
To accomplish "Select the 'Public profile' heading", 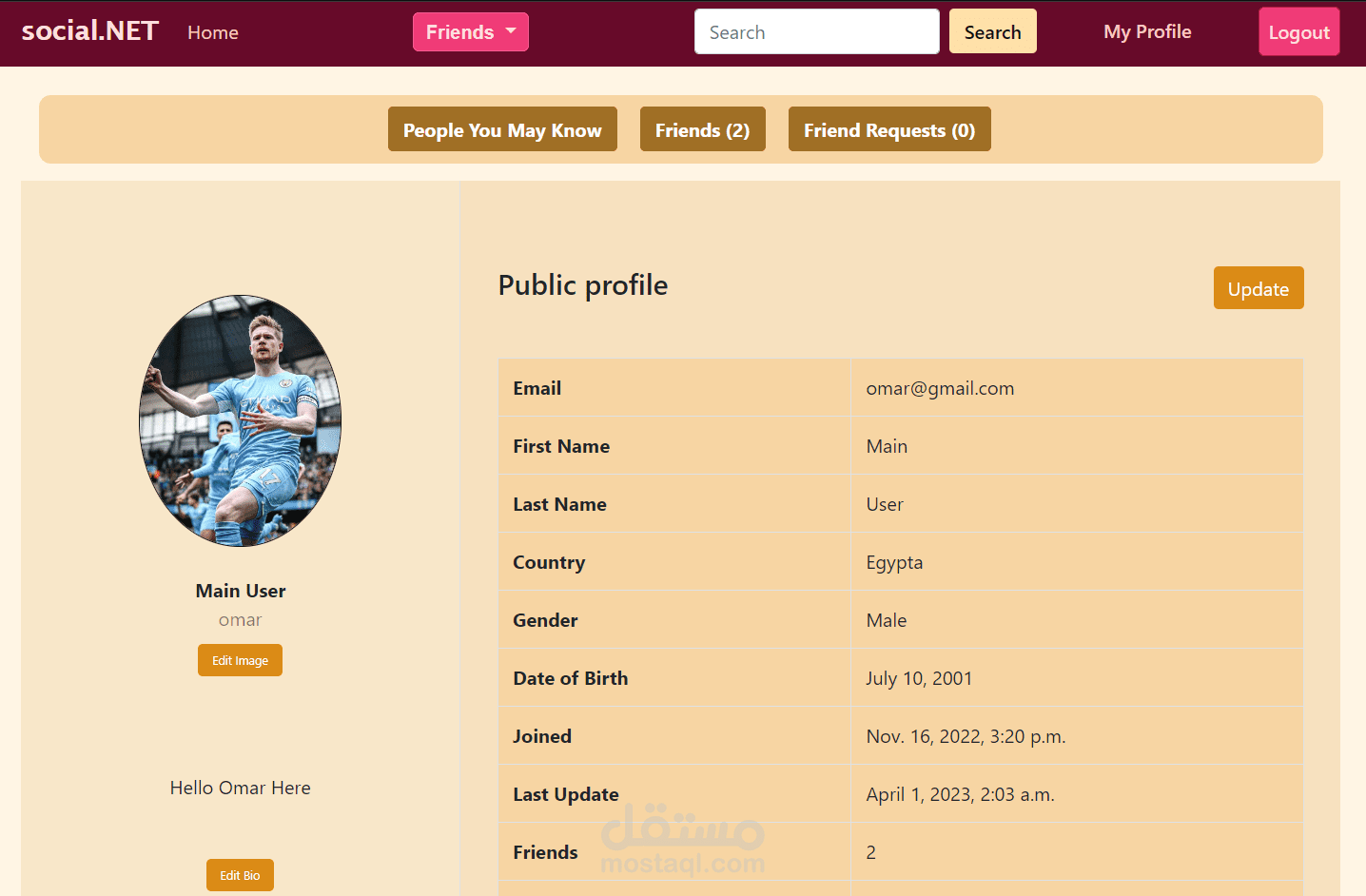I will point(583,285).
